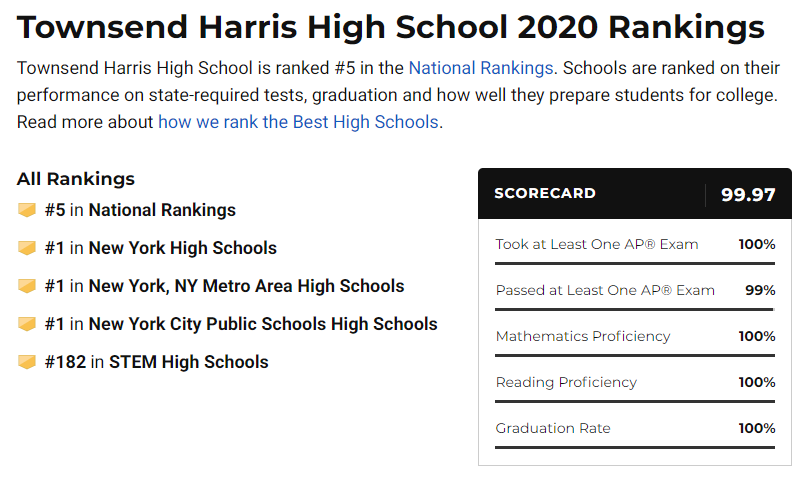
Task: Click the All Rankings heading
Action: [75, 179]
